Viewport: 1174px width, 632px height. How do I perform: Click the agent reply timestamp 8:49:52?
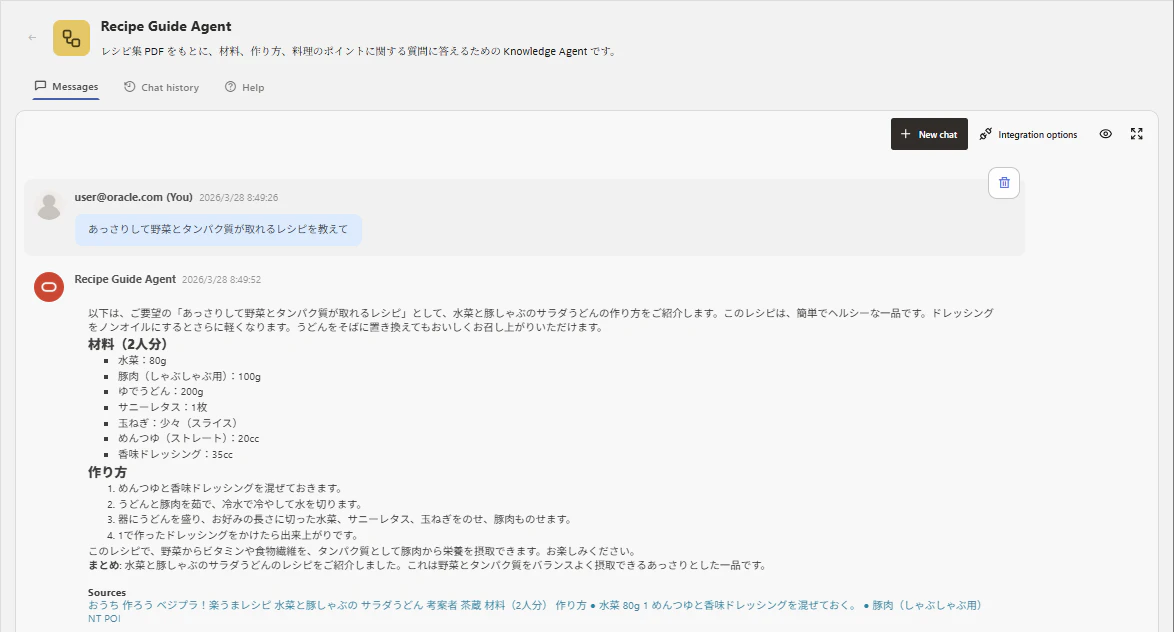coord(222,279)
